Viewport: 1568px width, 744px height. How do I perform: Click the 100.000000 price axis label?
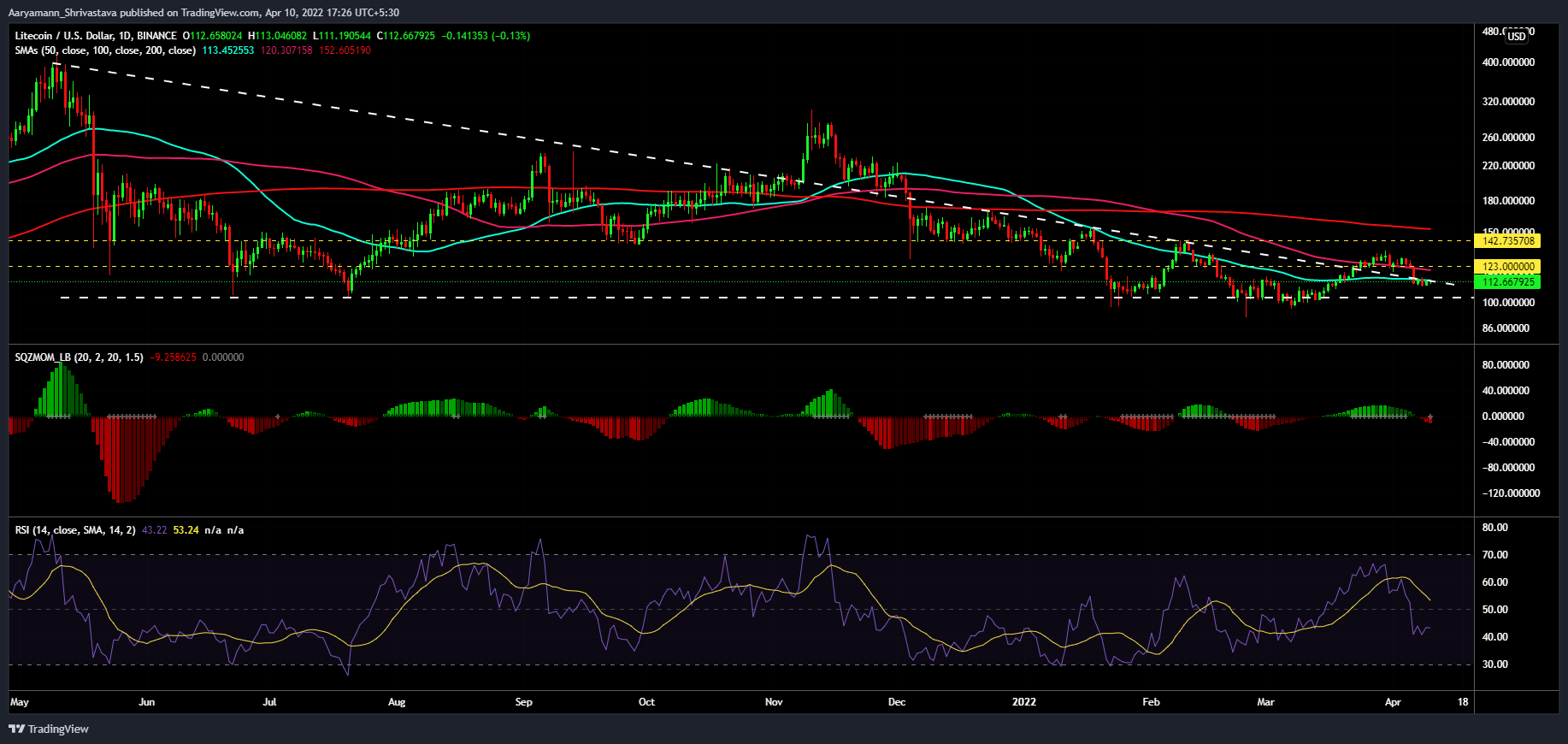pyautogui.click(x=1508, y=303)
